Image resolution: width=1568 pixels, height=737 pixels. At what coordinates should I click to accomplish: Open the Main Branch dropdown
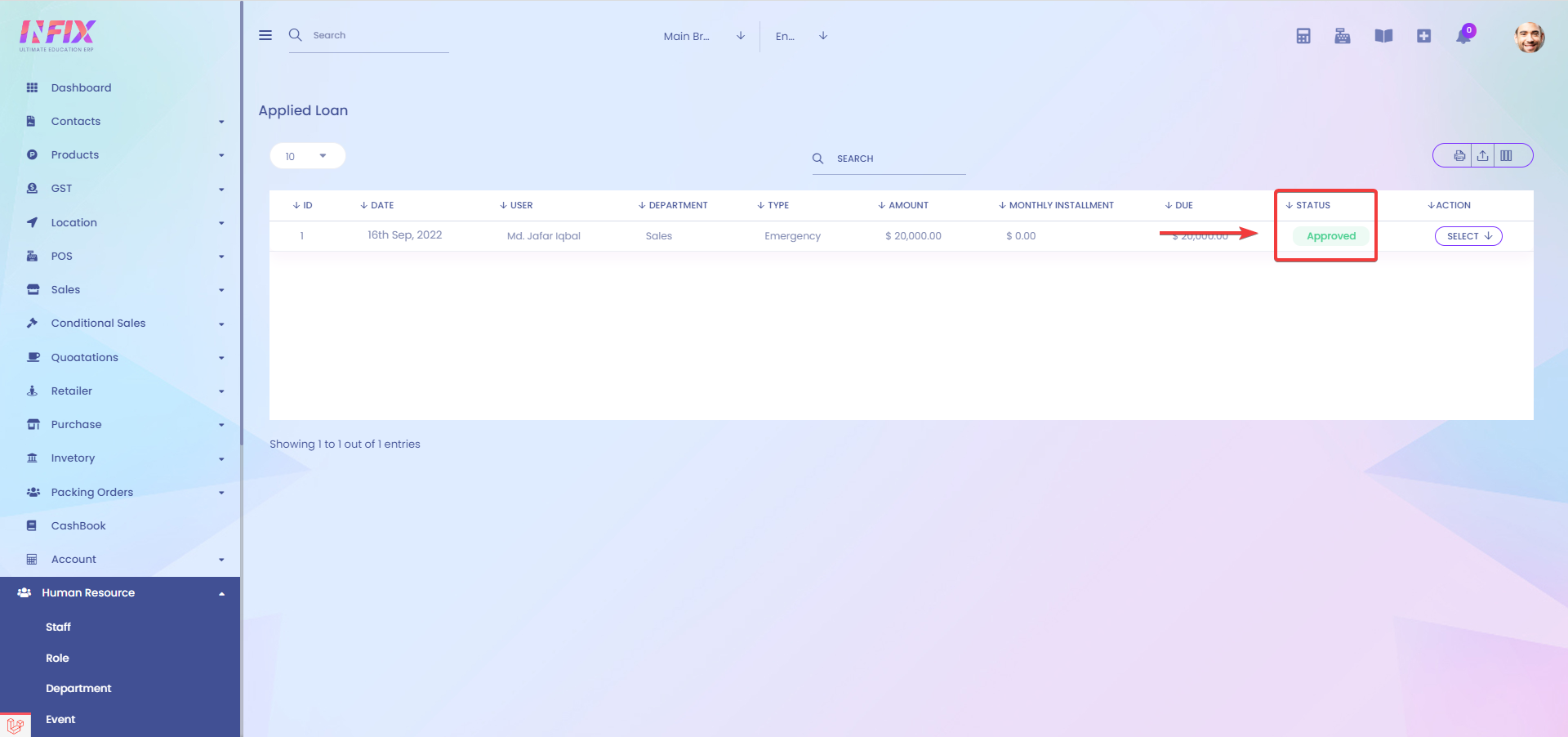(x=704, y=36)
